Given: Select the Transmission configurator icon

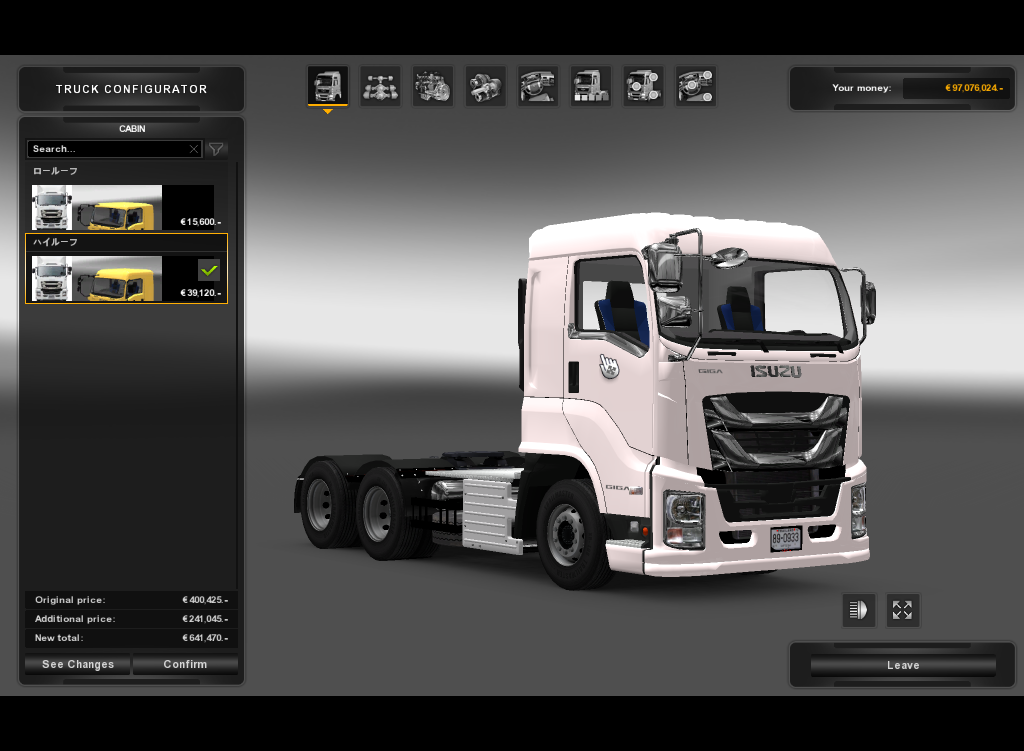Looking at the screenshot, I should pyautogui.click(x=485, y=86).
